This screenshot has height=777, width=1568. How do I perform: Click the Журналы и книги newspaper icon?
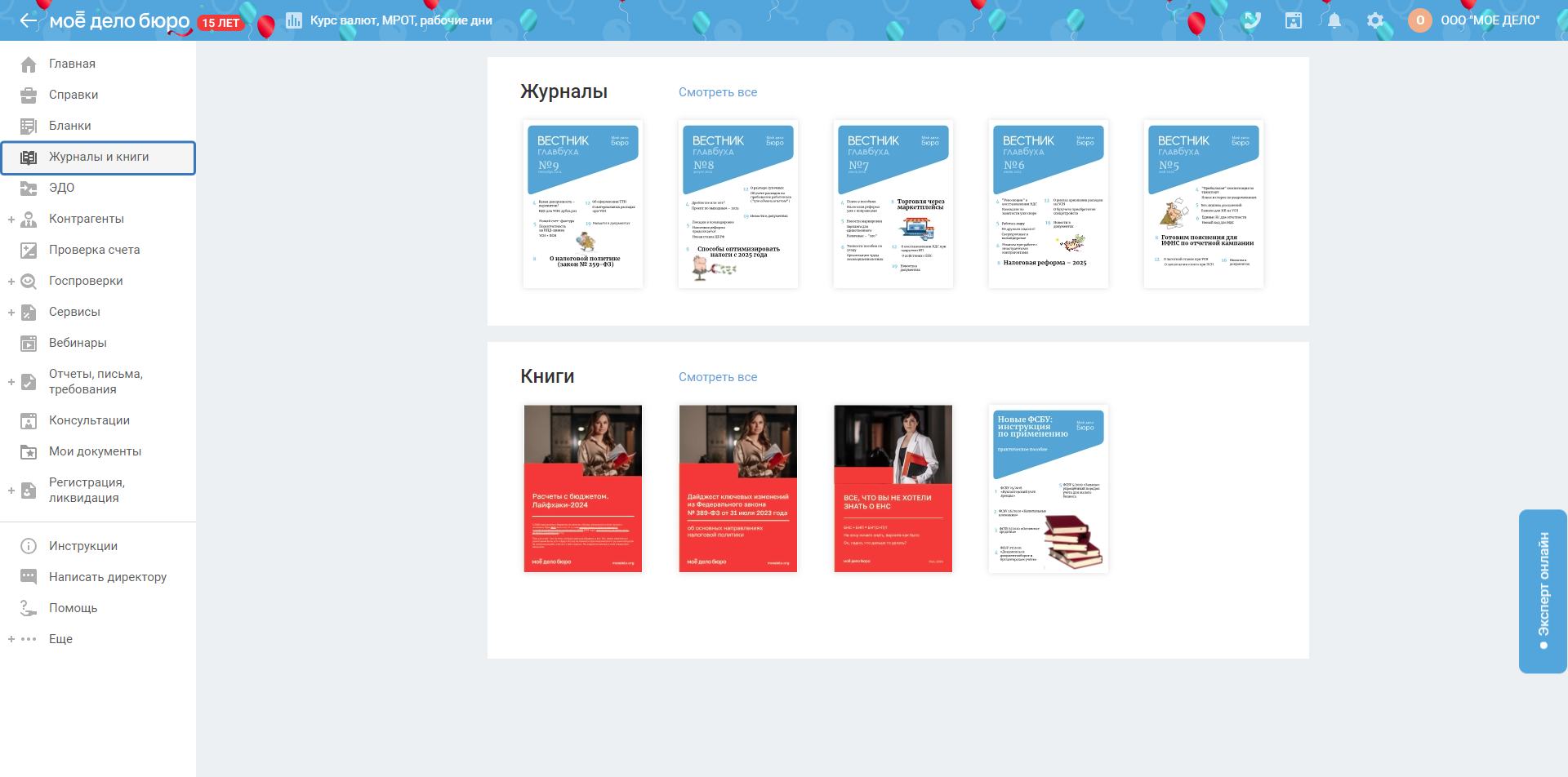point(29,157)
